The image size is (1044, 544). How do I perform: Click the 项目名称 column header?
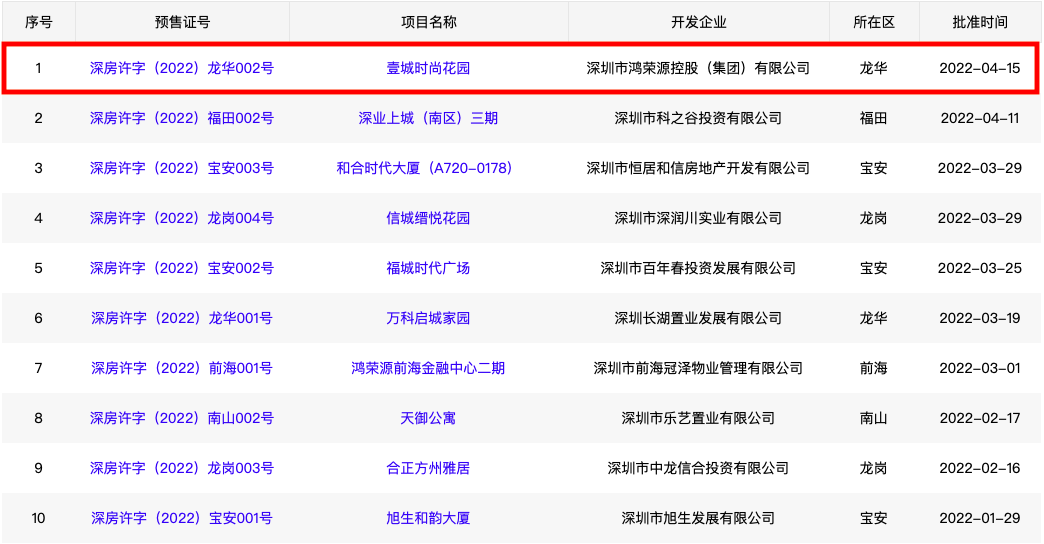tap(429, 22)
